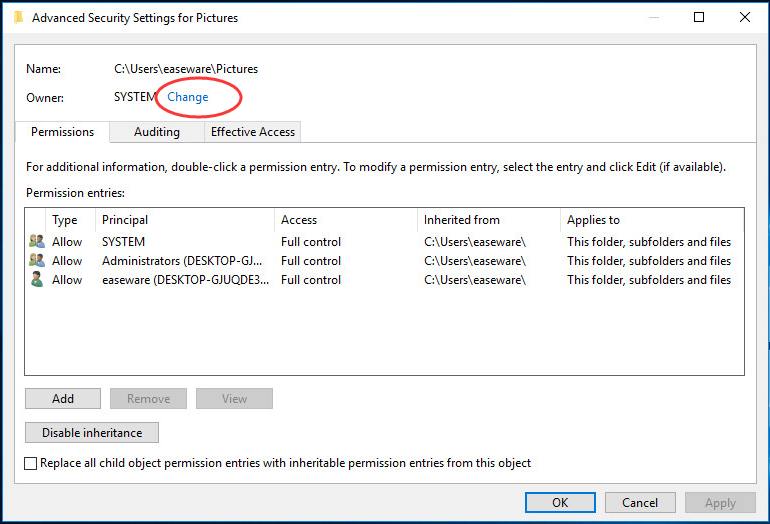
Task: Click the easeware user icon
Action: click(x=37, y=279)
